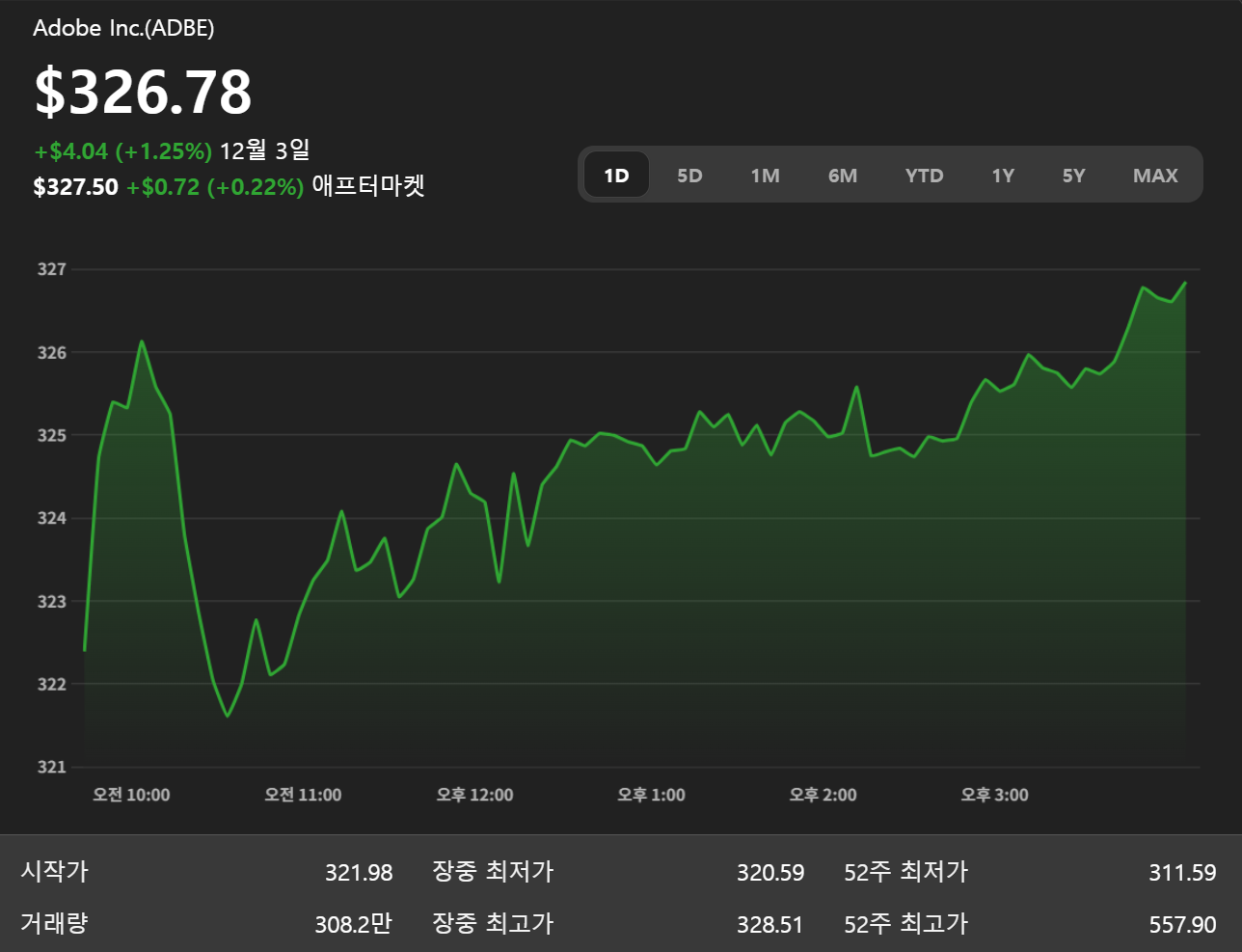Click the +$4.04 (+1.25%) change value

122,151
